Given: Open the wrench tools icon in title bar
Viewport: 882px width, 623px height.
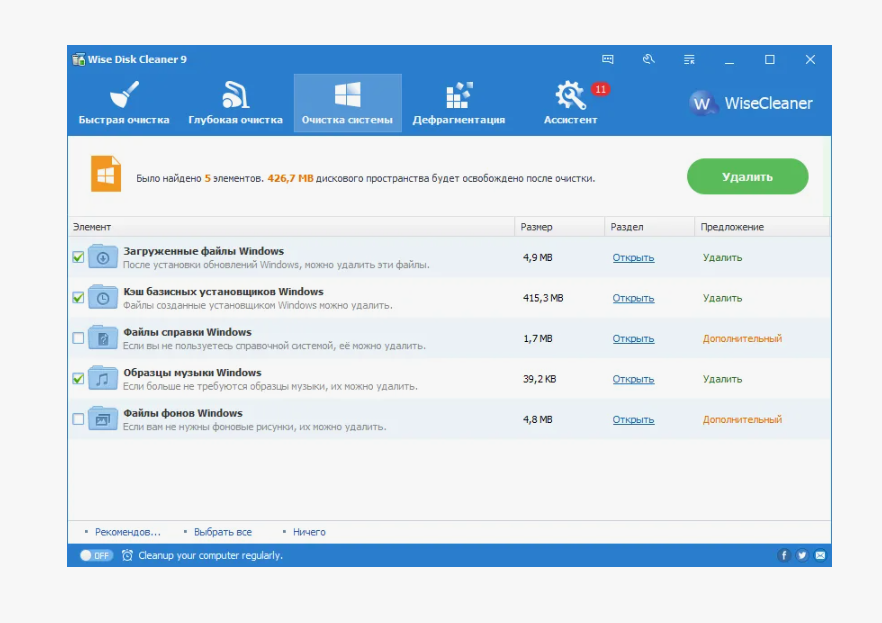Looking at the screenshot, I should point(649,59).
